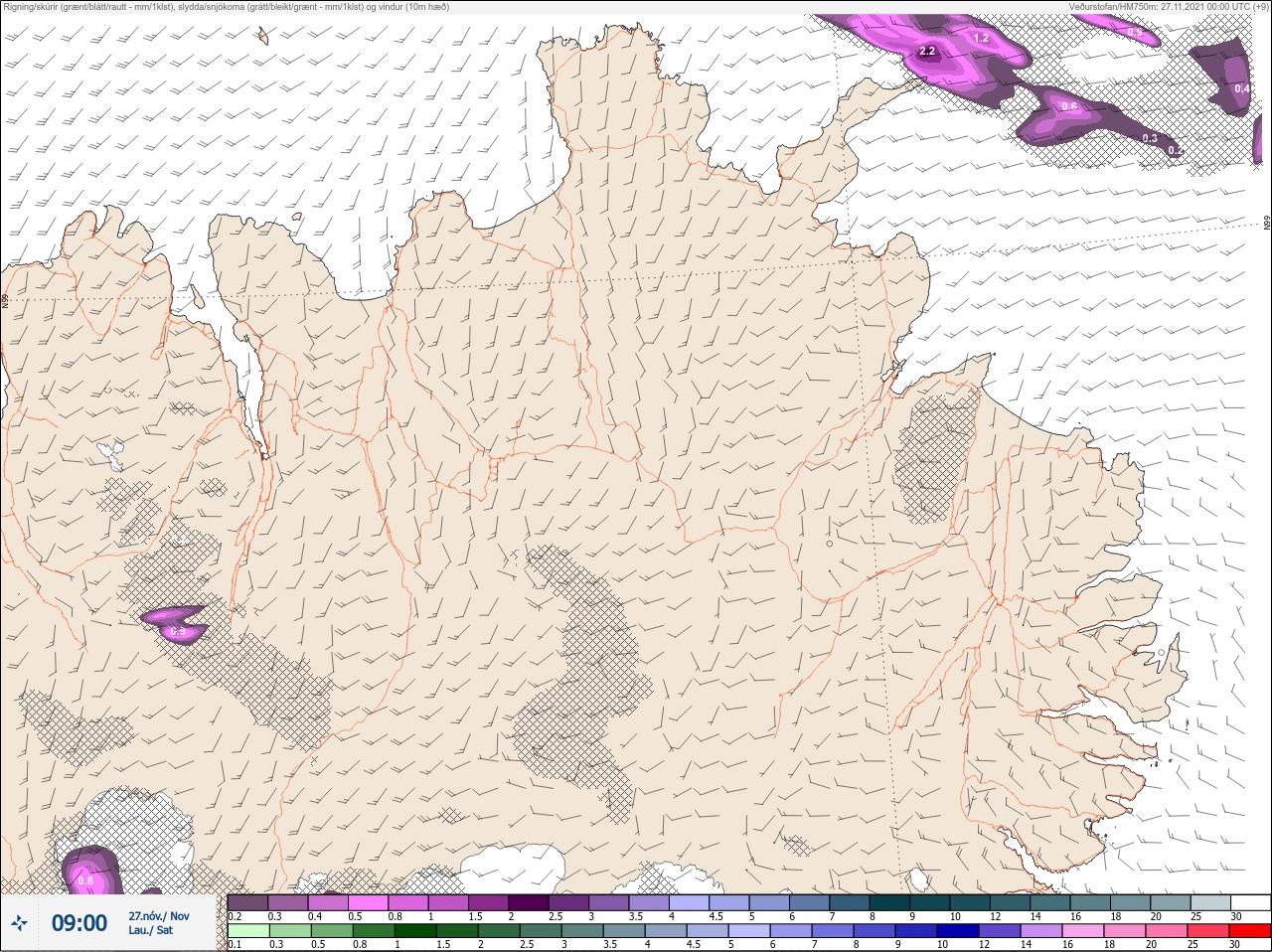The height and width of the screenshot is (952, 1272).
Task: Pick the pale green 0.1 swatch in lower legend
Action: click(x=248, y=931)
